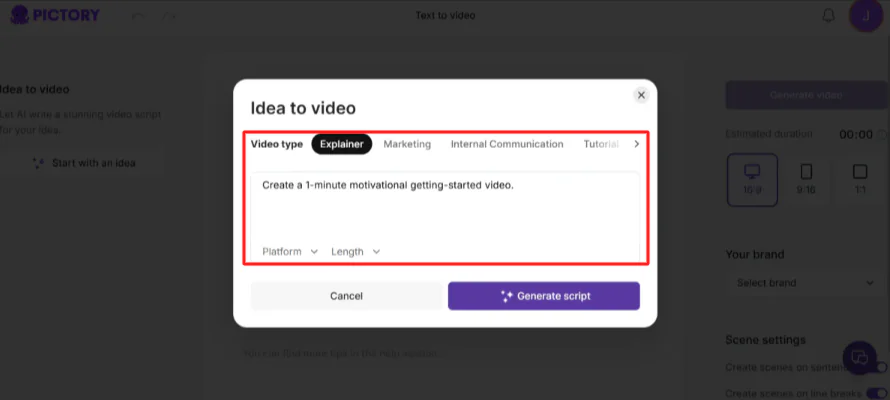The height and width of the screenshot is (400, 890).
Task: Open the Select brand dropdown
Action: click(x=806, y=283)
